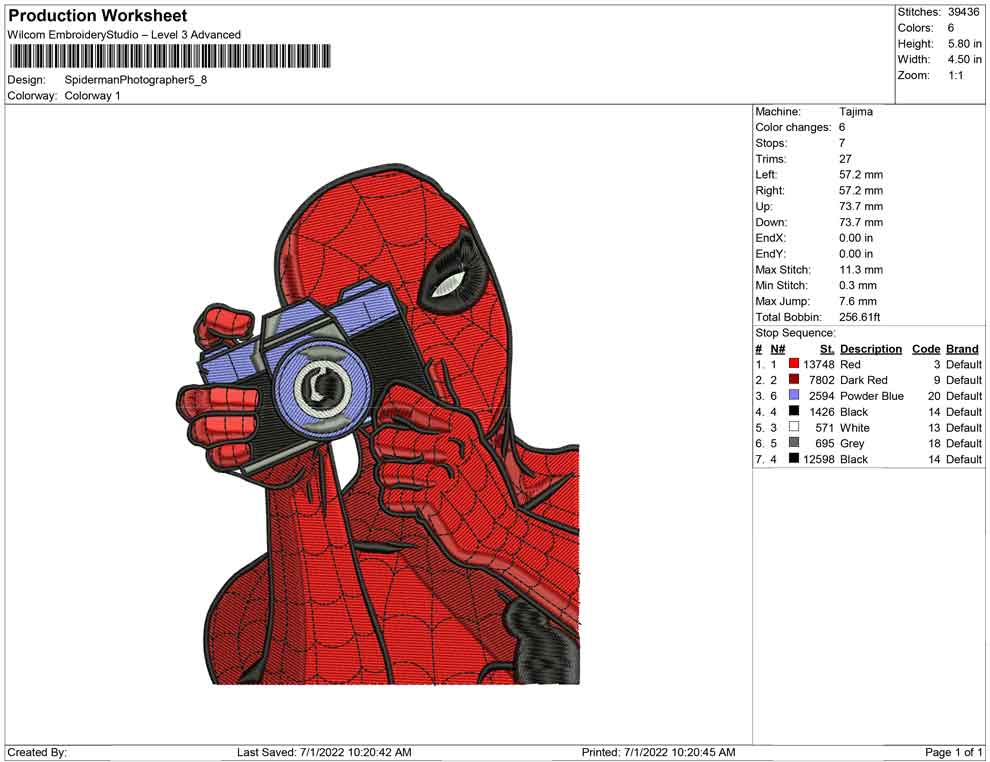
Task: Click the 'Stop Sequence:' heading
Action: pos(795,333)
